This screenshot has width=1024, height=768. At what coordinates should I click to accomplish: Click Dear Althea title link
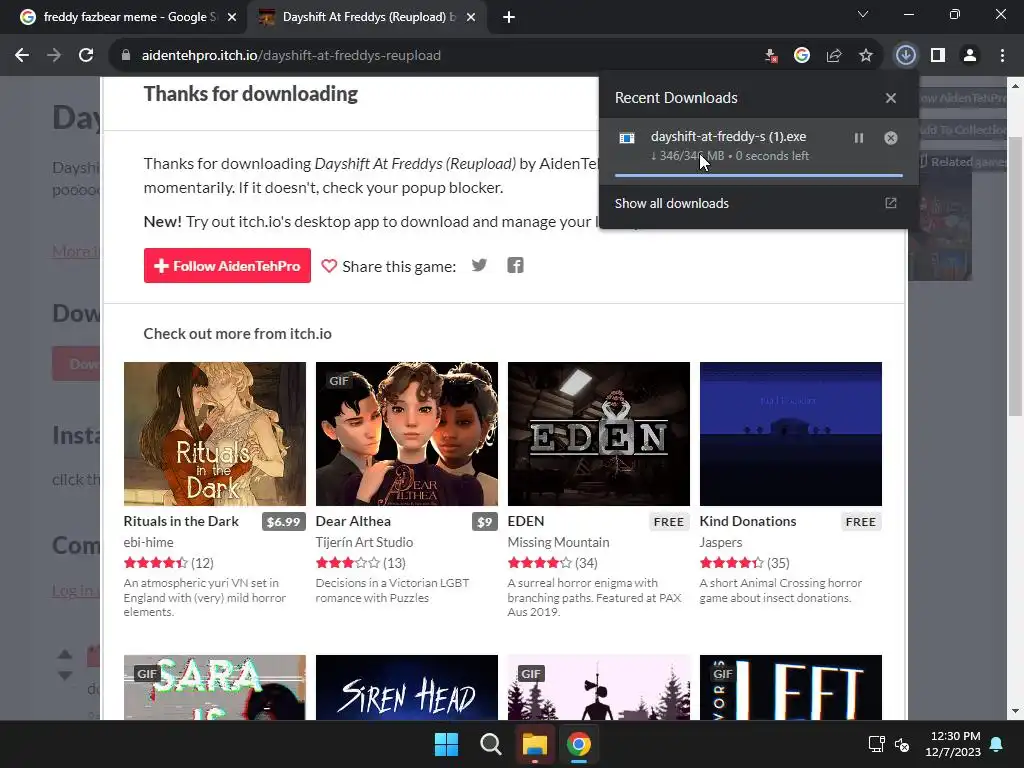pyautogui.click(x=353, y=521)
